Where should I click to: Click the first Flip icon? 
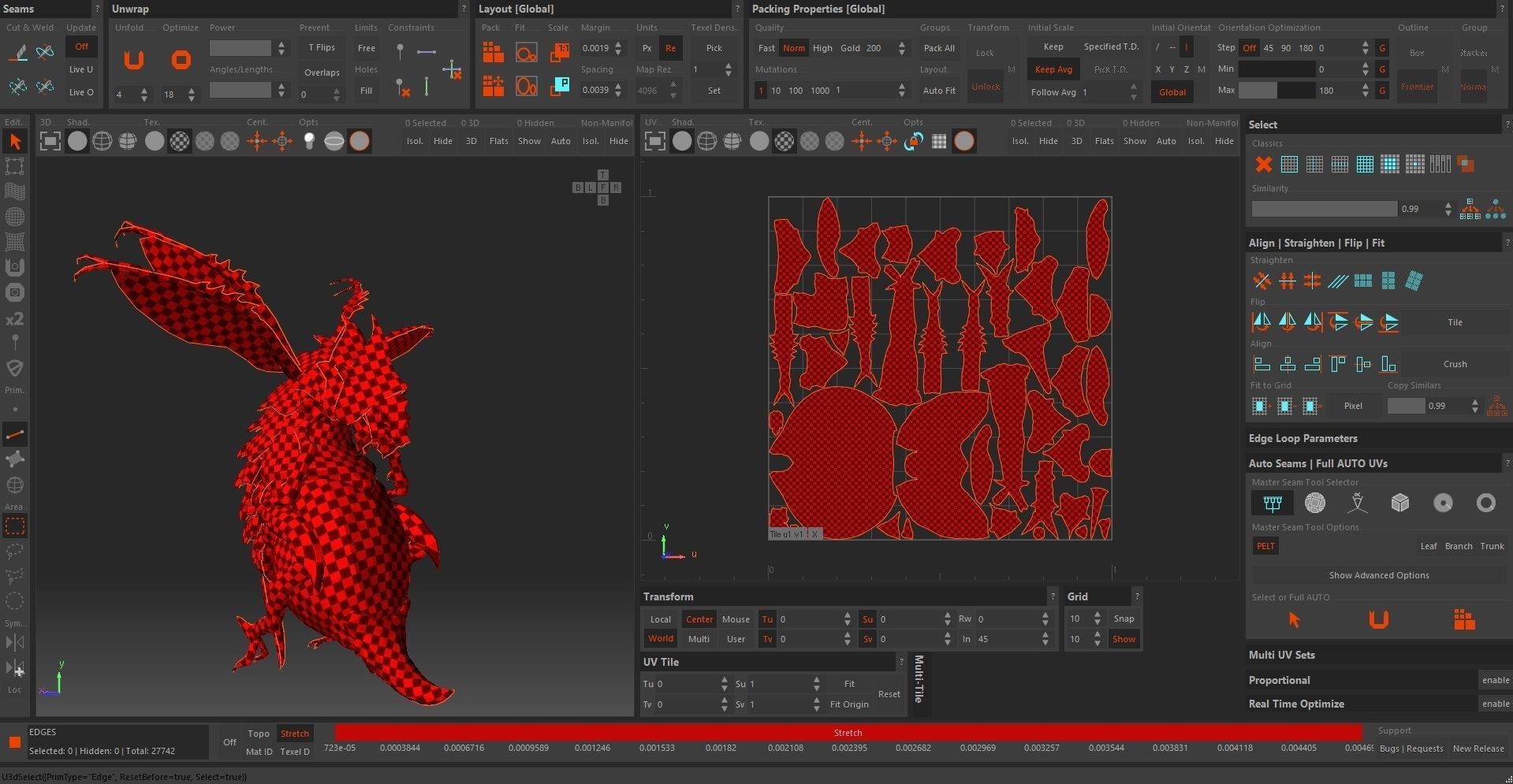pos(1261,321)
